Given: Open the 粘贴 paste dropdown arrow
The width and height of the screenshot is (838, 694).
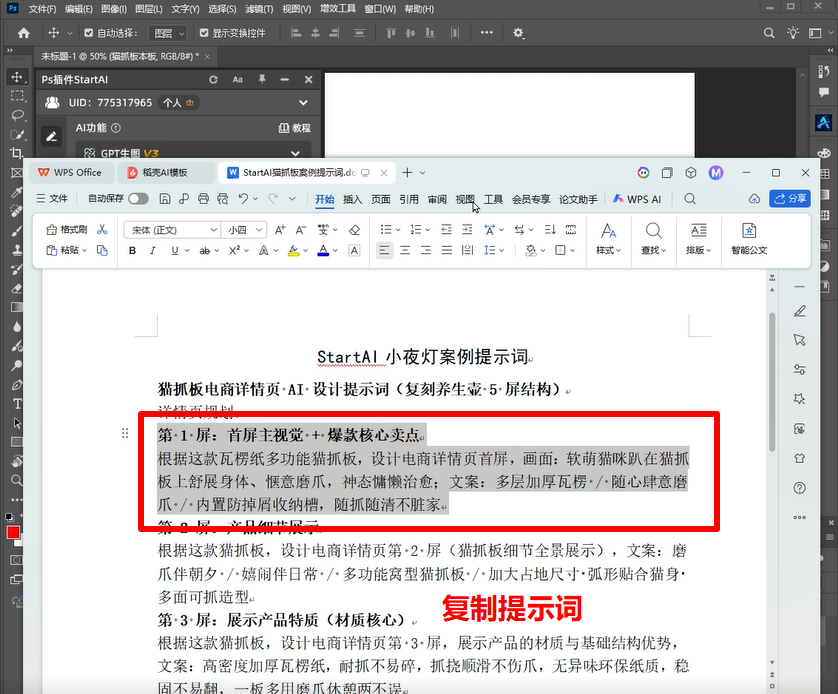Looking at the screenshot, I should click(x=84, y=251).
